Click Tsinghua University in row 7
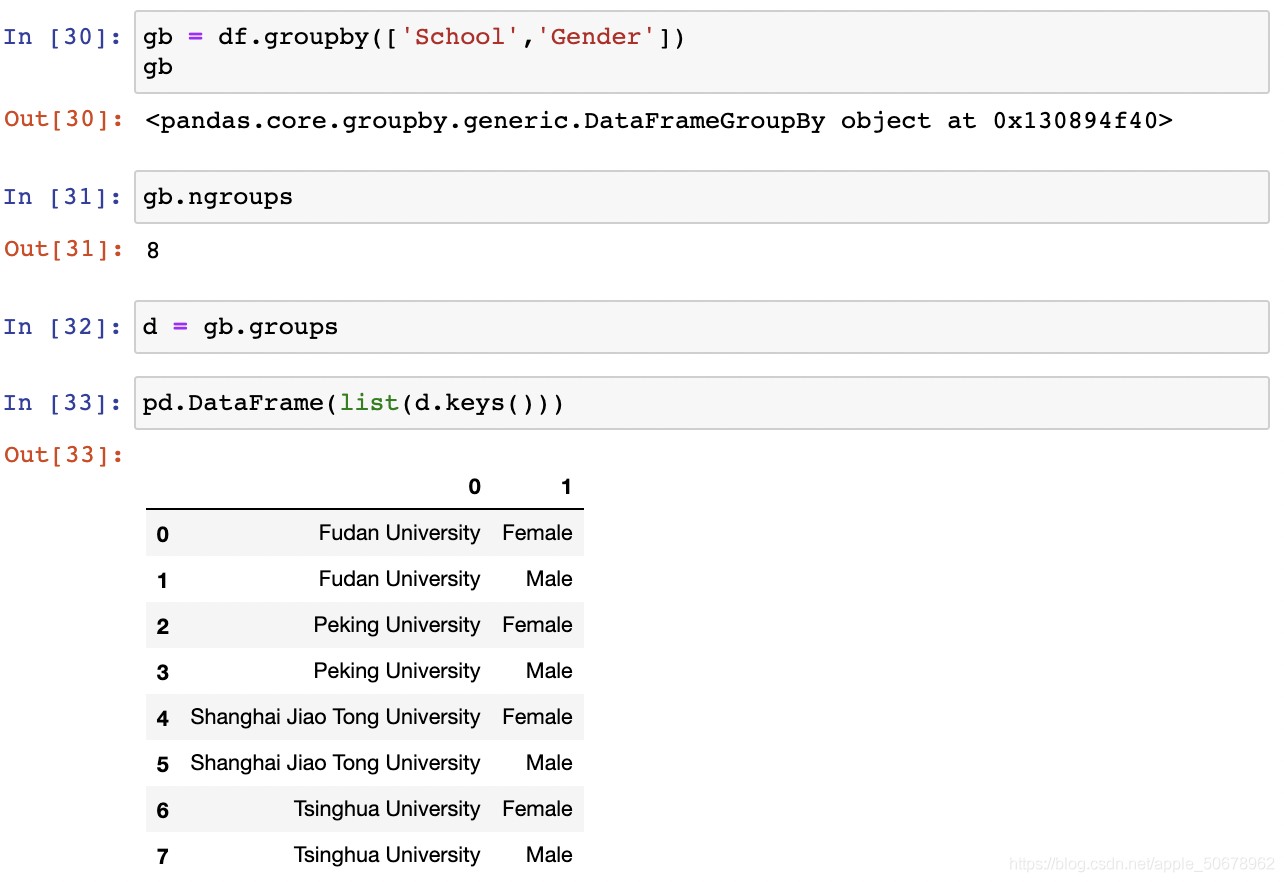 [387, 855]
